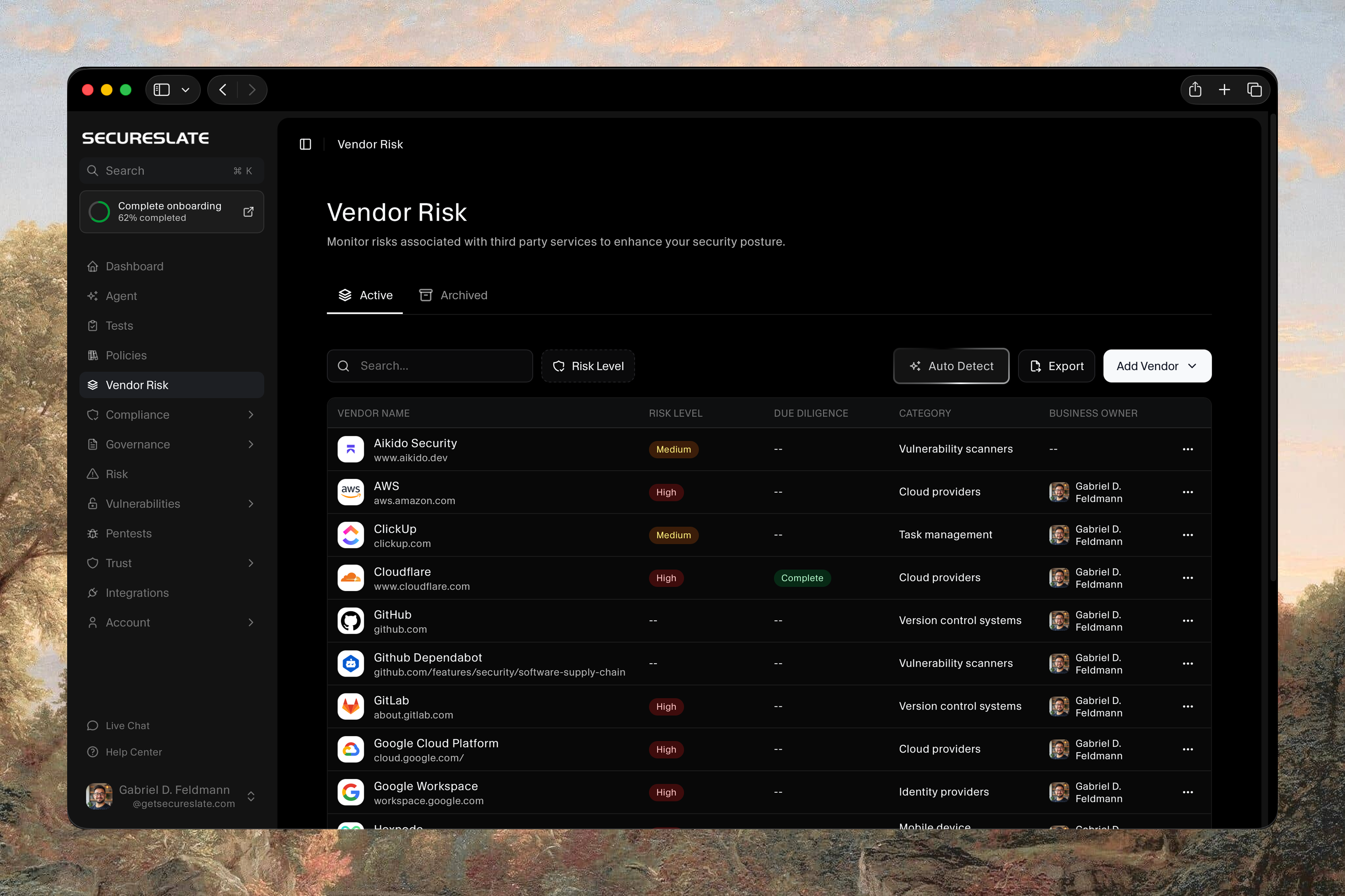1345x896 pixels.
Task: Open Google Cloud Platform row options menu
Action: point(1188,749)
